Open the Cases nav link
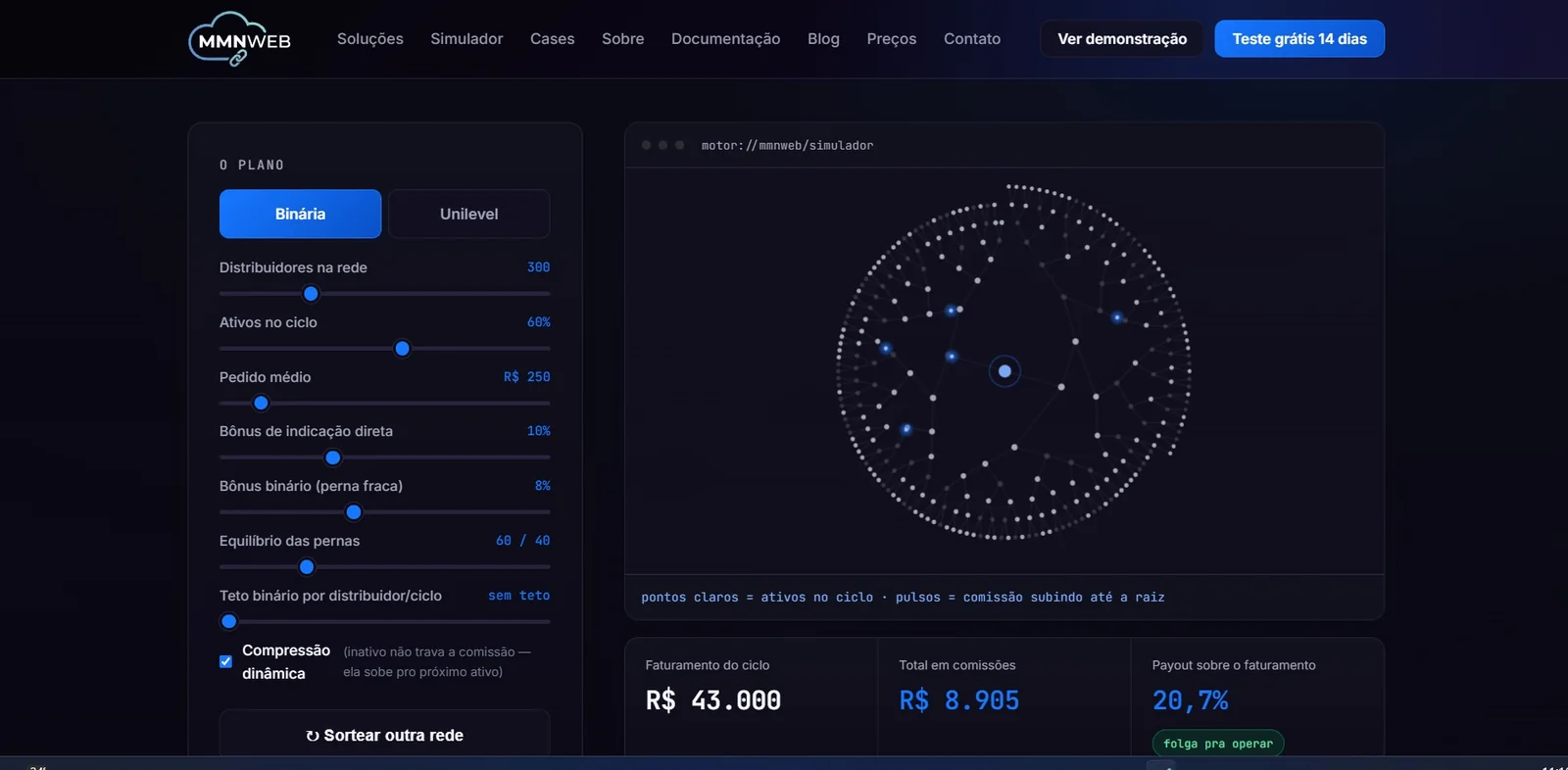 pyautogui.click(x=553, y=39)
